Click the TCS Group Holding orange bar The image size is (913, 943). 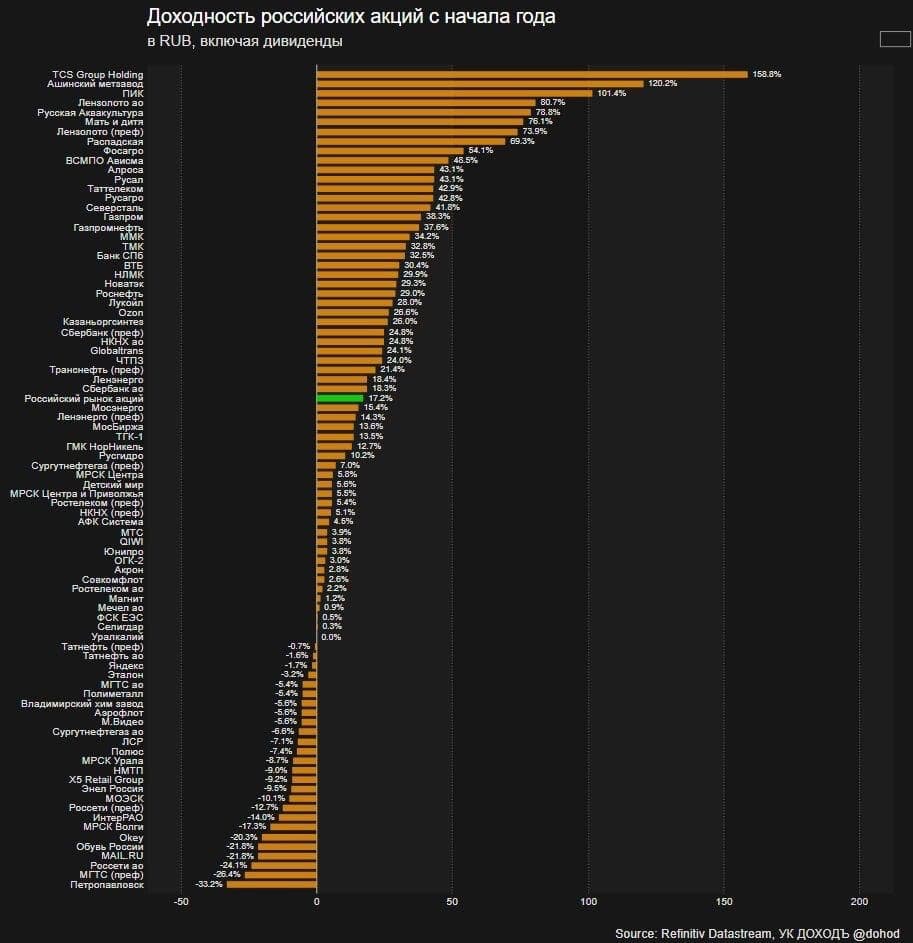click(532, 75)
